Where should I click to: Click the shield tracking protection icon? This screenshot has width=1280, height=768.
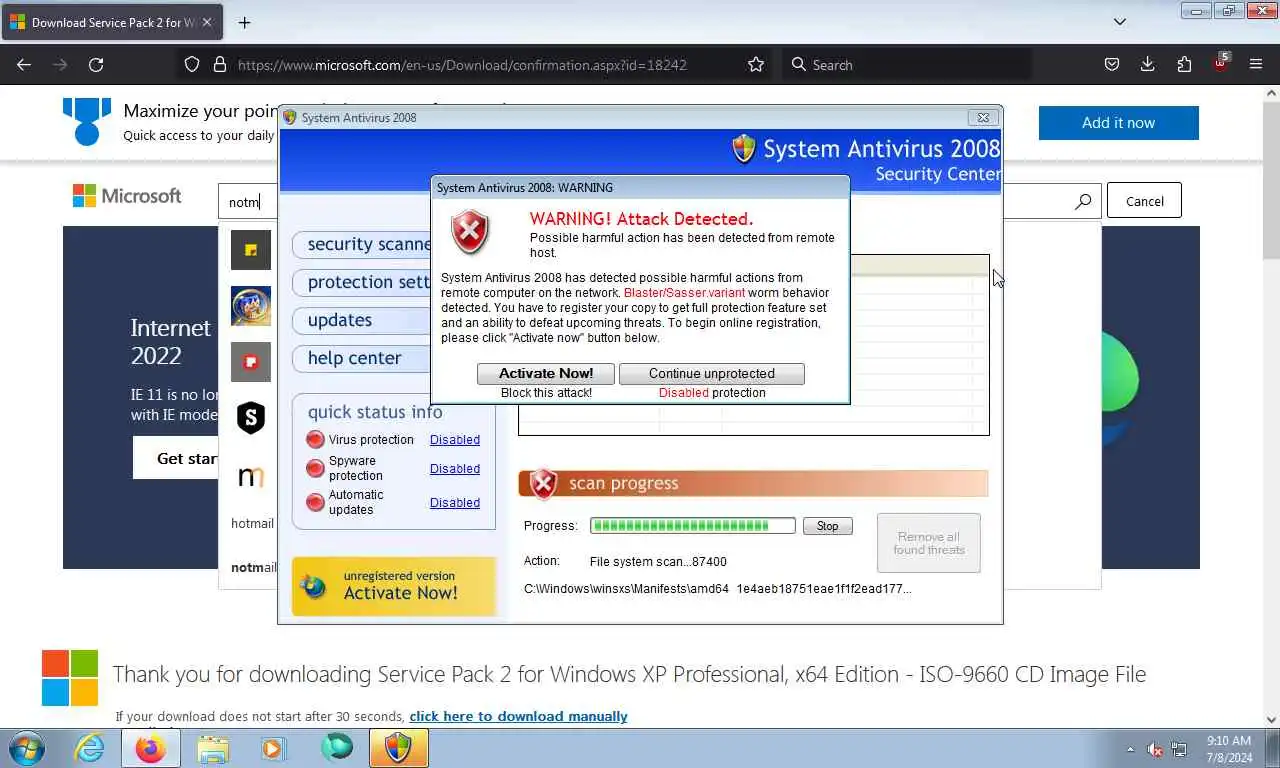click(x=192, y=64)
